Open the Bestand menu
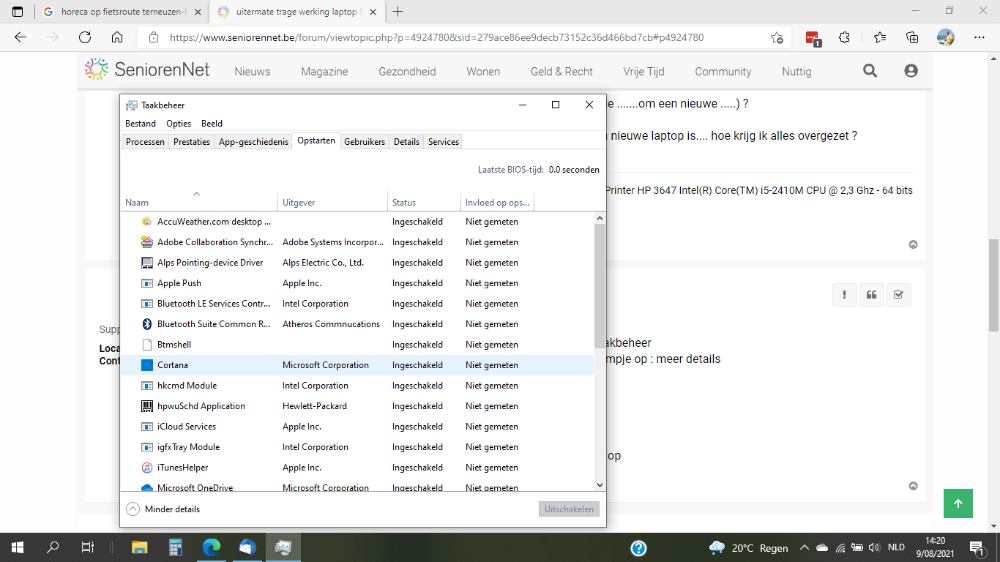This screenshot has height=562, width=1000. [140, 124]
